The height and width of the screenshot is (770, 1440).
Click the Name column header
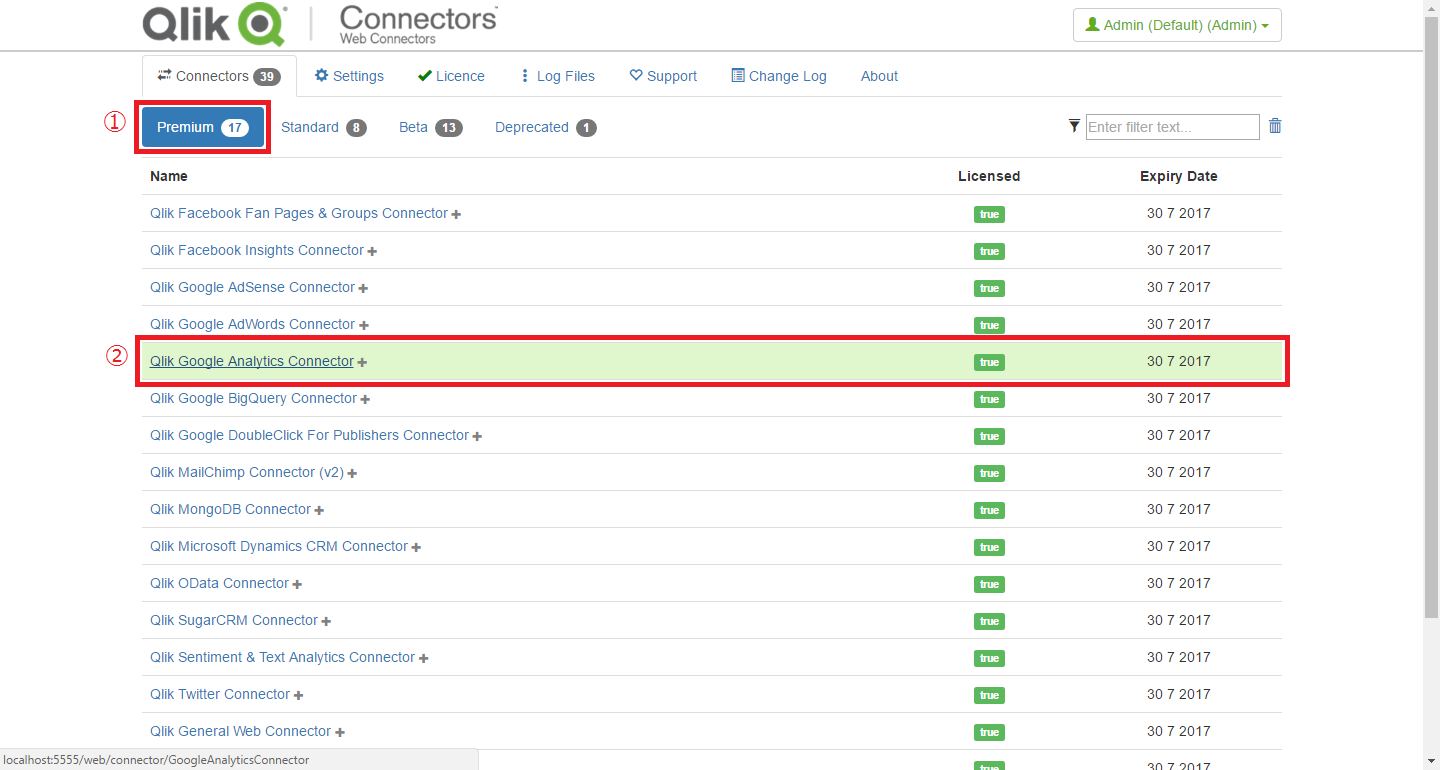tap(169, 176)
